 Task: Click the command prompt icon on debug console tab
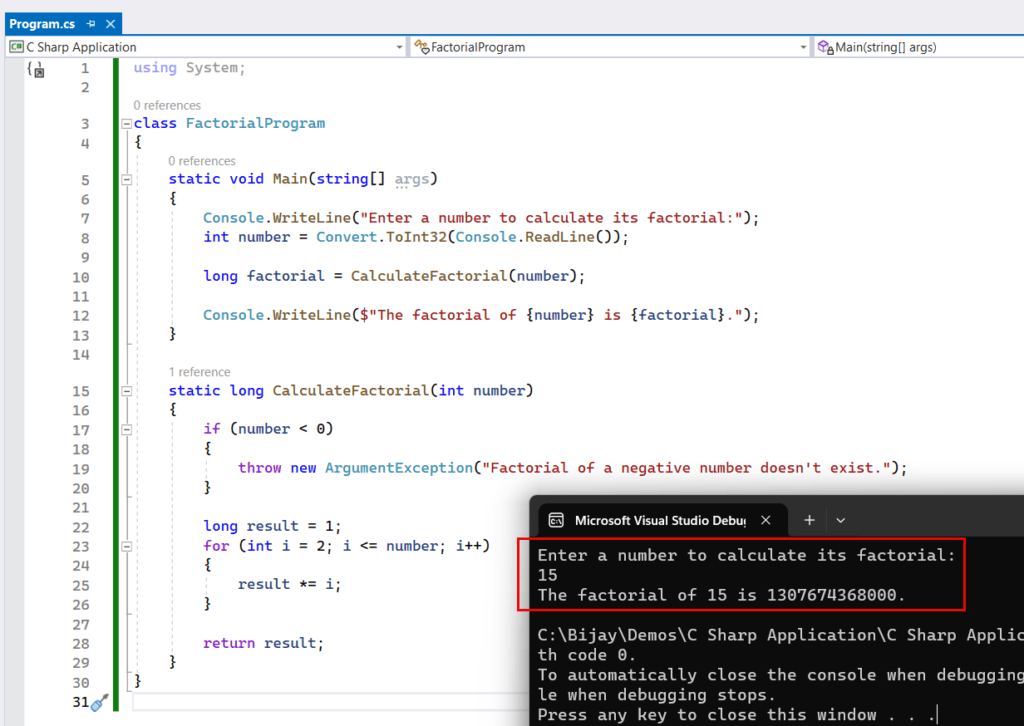tap(558, 520)
